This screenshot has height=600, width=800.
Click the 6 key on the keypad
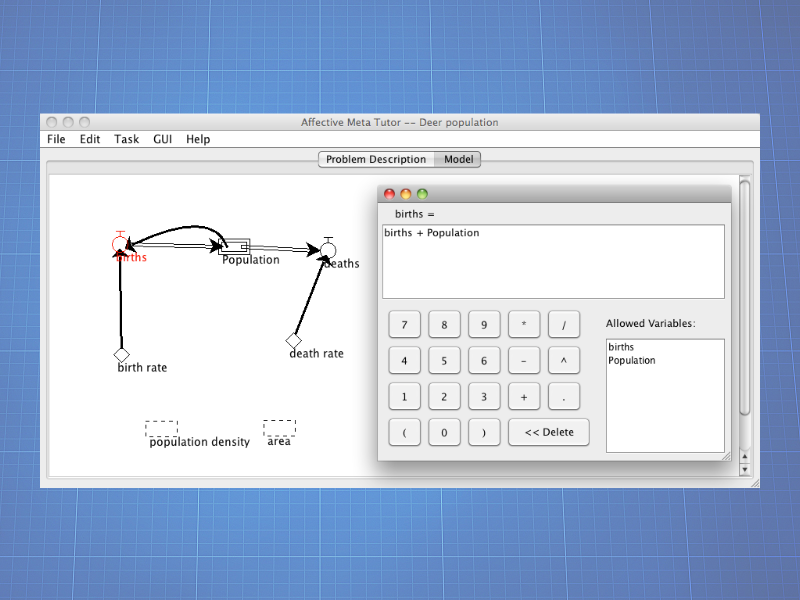[484, 361]
